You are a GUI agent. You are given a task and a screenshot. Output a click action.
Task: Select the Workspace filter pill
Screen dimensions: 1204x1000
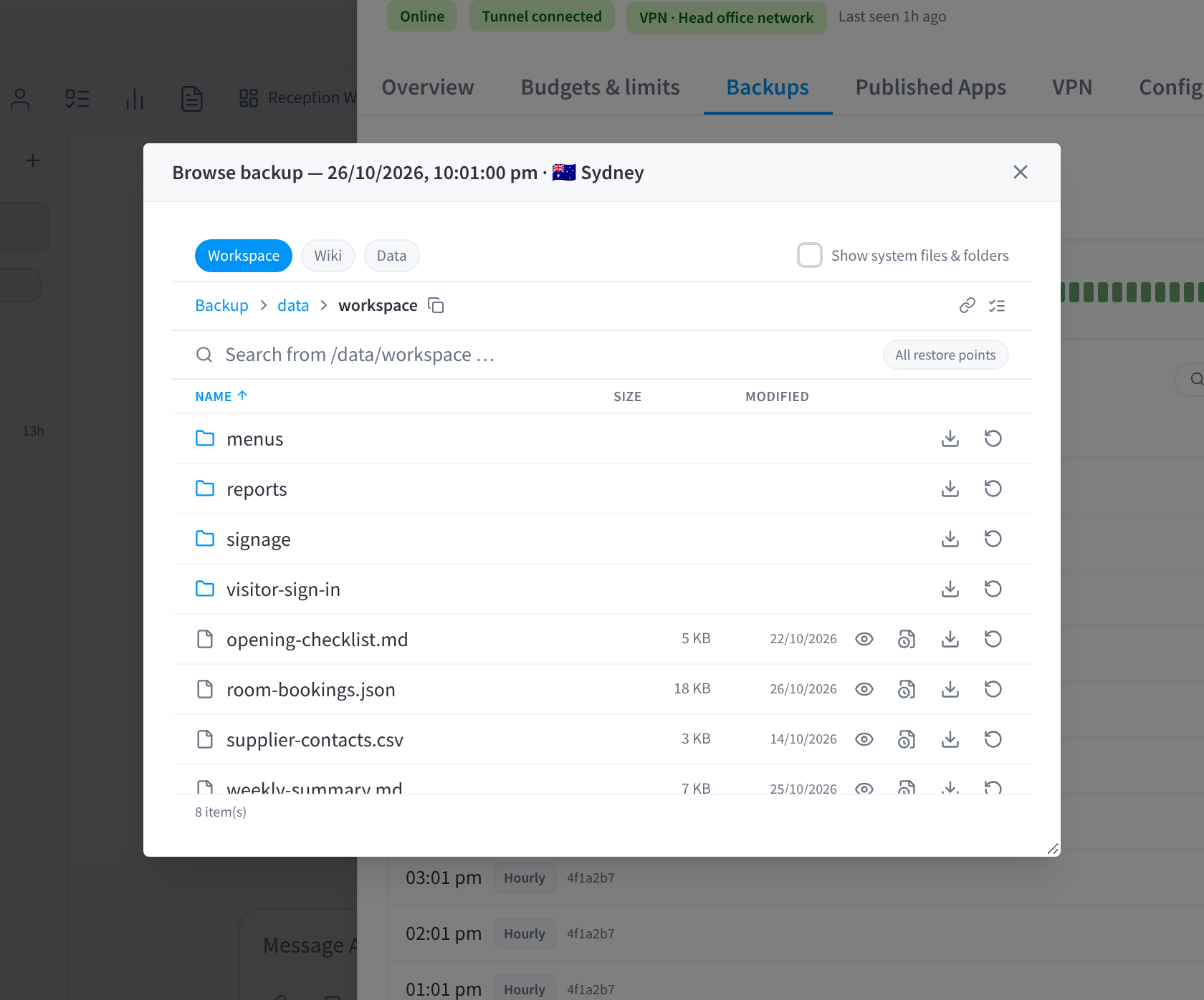pos(244,256)
